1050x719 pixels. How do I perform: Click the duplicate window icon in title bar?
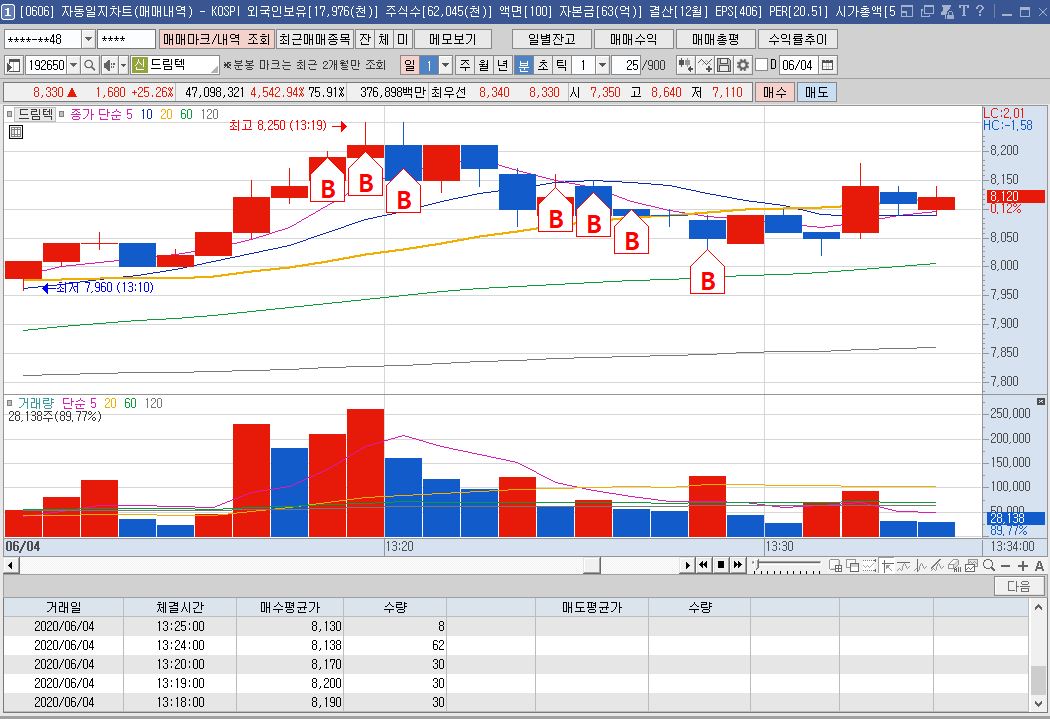click(x=927, y=11)
